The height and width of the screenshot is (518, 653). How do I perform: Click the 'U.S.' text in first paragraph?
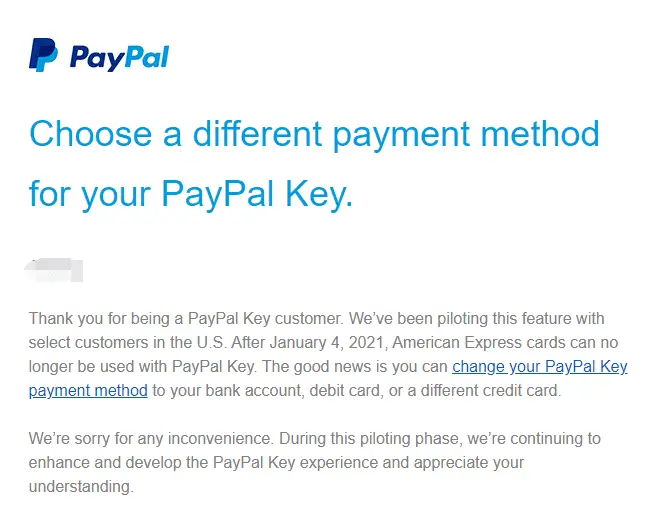212,343
